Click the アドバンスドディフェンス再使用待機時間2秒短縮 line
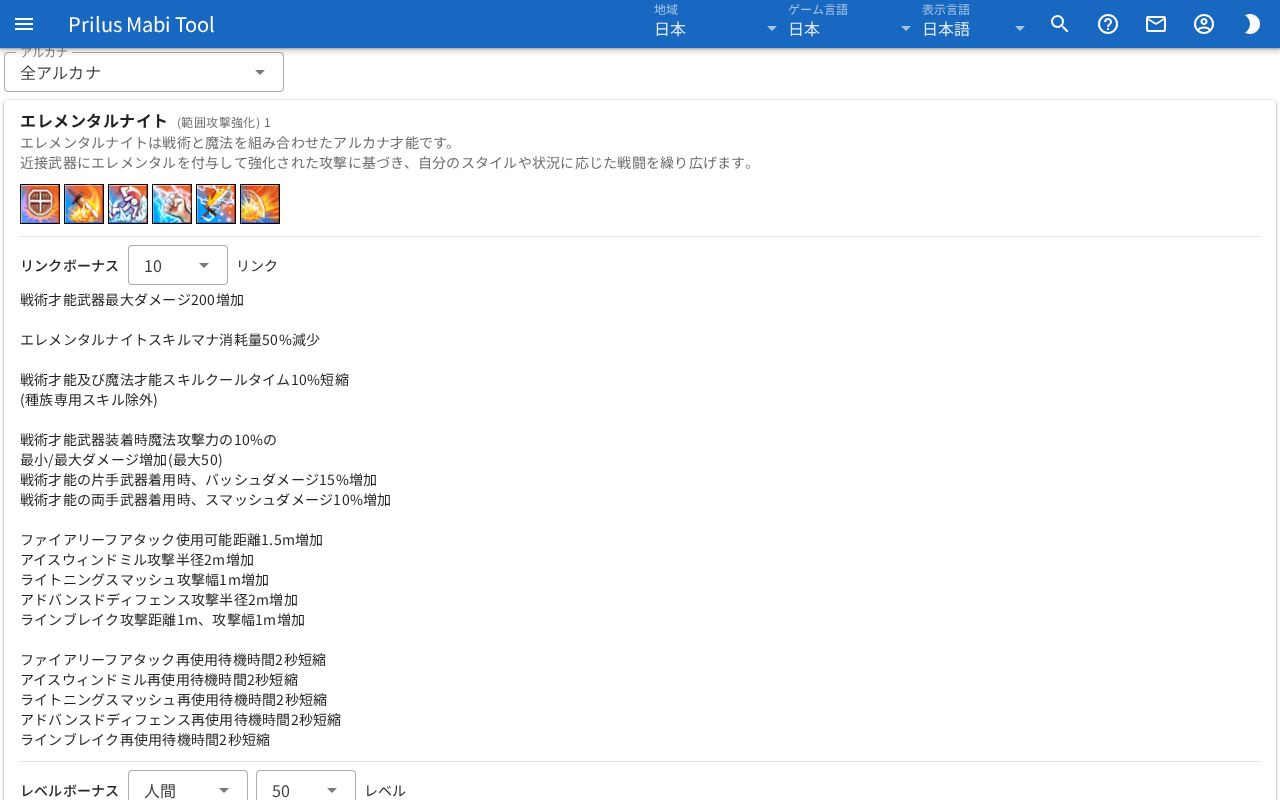 click(180, 720)
